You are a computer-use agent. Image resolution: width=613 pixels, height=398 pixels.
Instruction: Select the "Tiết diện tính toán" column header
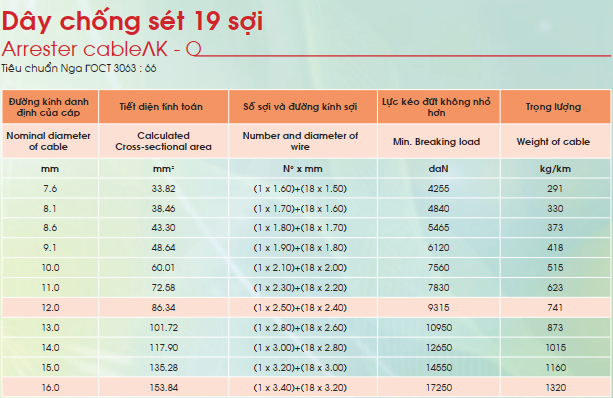(x=161, y=107)
